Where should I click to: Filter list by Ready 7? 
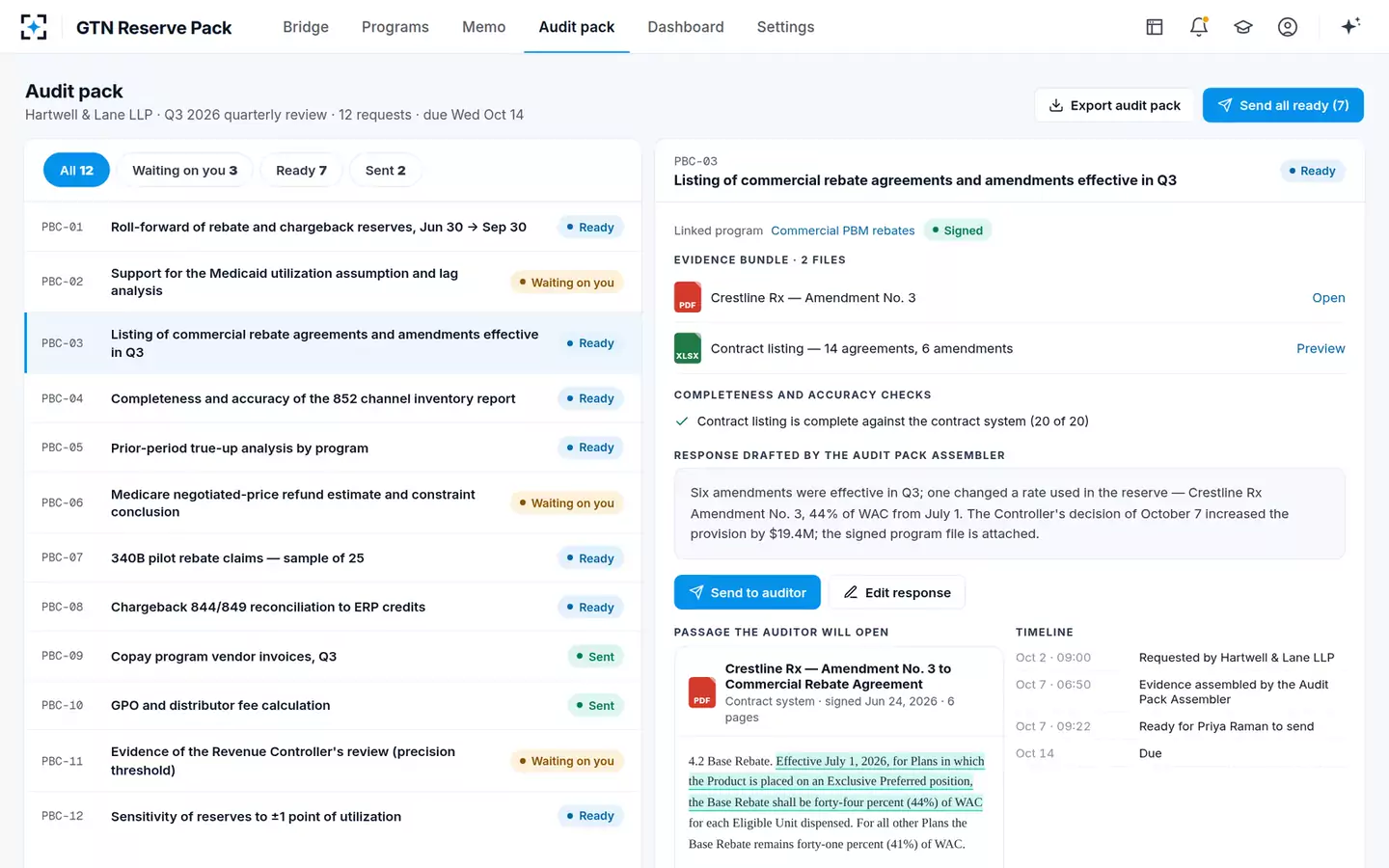[x=301, y=171]
